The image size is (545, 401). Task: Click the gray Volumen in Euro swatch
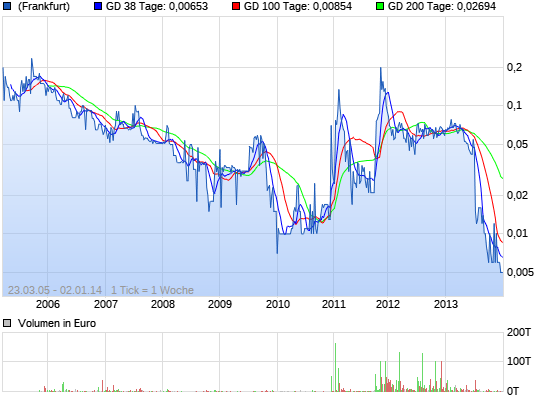pos(7,323)
